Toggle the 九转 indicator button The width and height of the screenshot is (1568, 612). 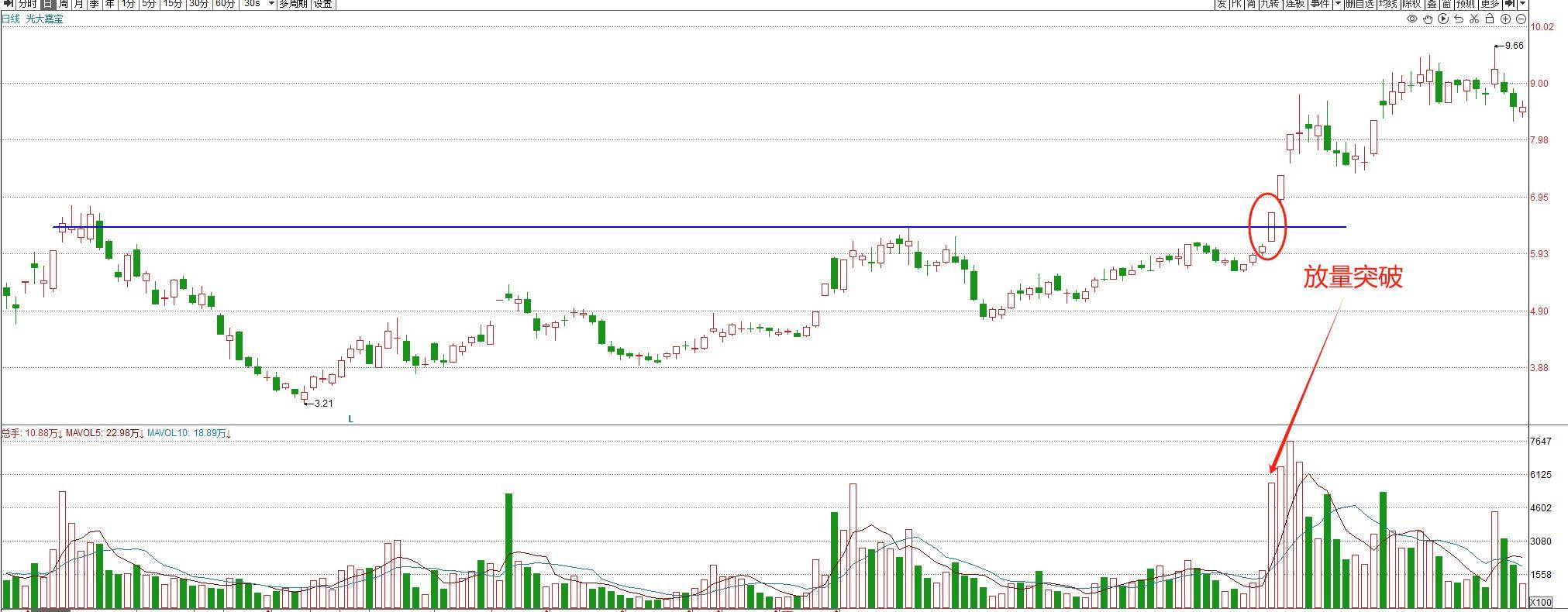[x=1270, y=4]
